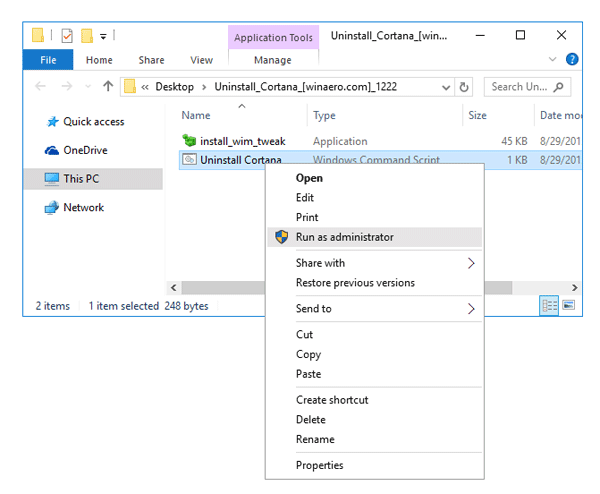Image resolution: width=600 pixels, height=494 pixels.
Task: Open the File tab
Action: click(x=48, y=60)
